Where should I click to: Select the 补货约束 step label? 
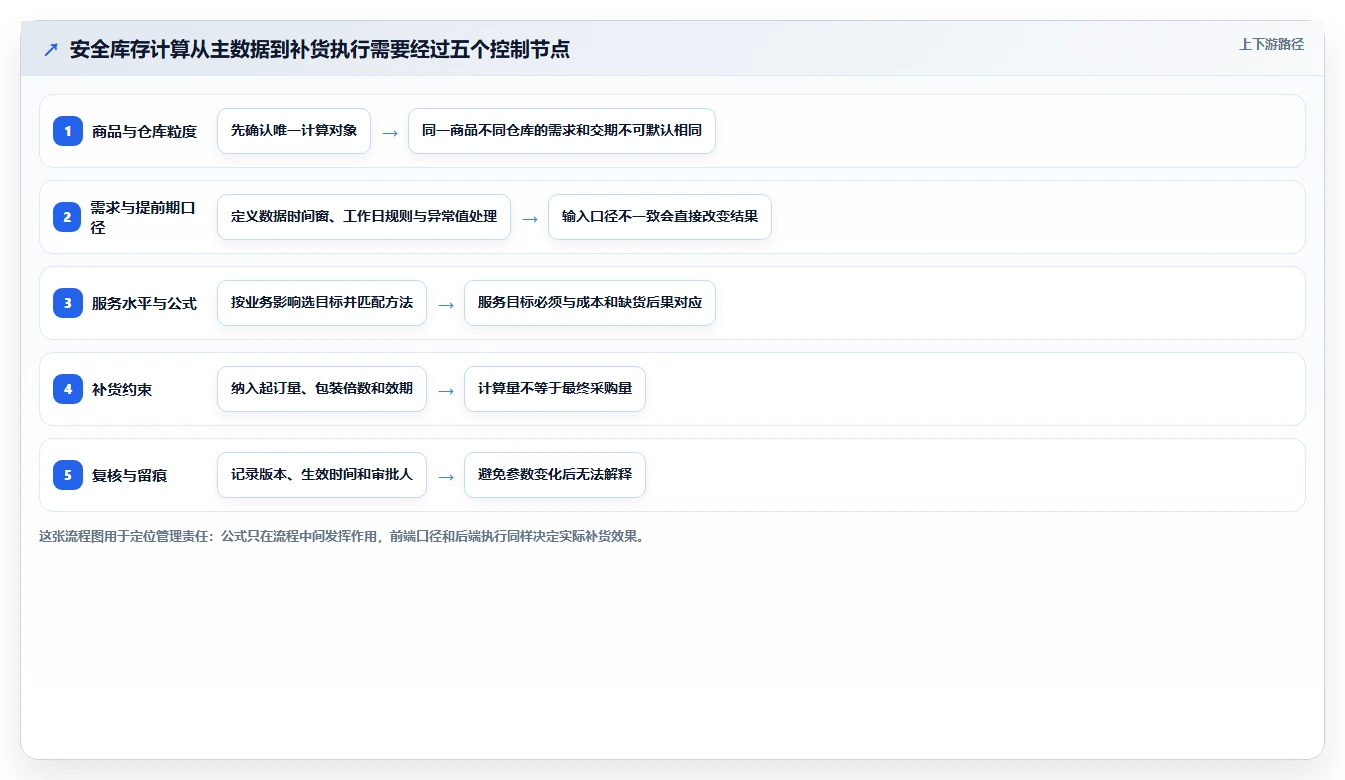122,389
